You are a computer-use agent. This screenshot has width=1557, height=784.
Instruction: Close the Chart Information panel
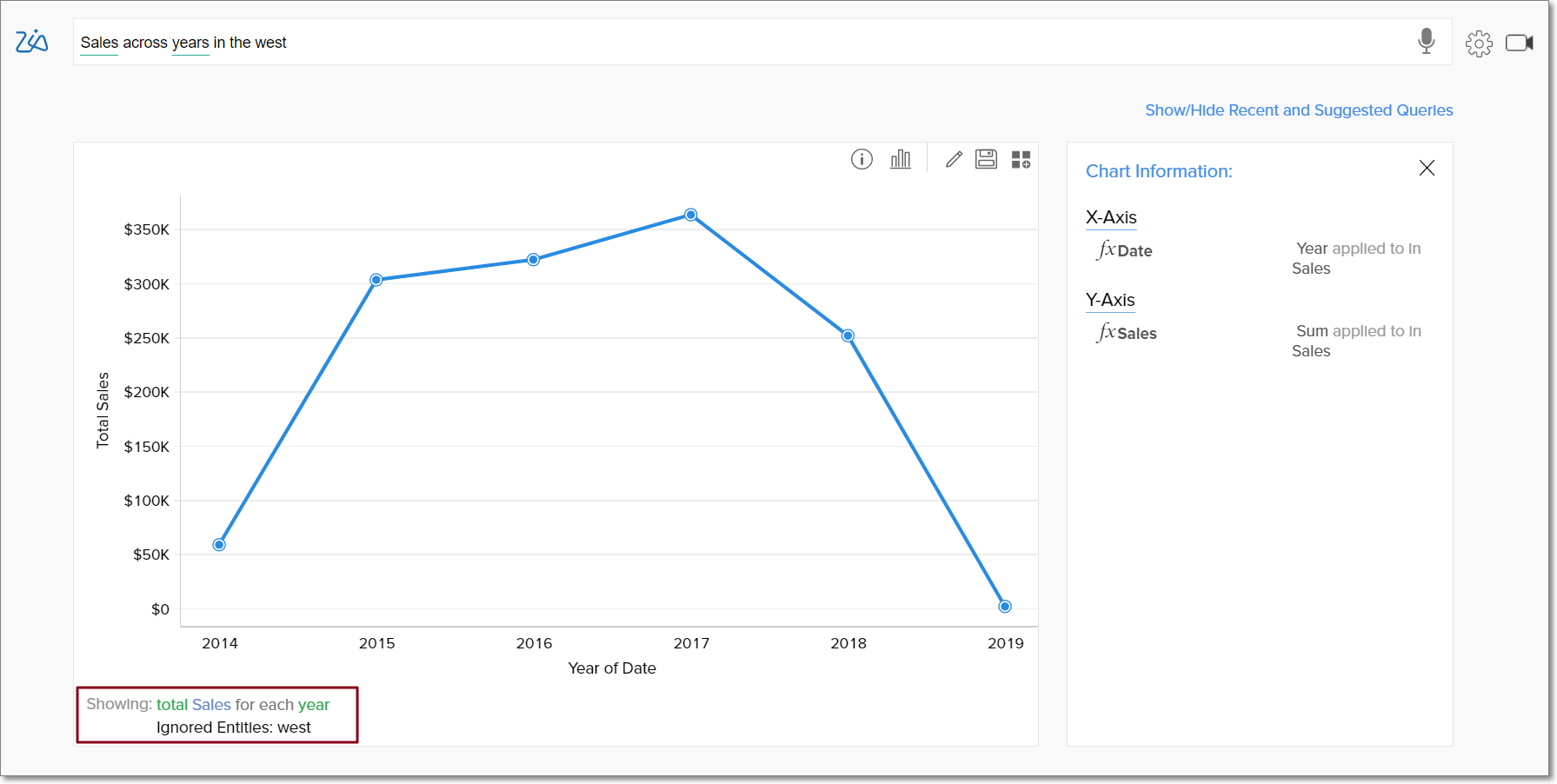pyautogui.click(x=1427, y=168)
